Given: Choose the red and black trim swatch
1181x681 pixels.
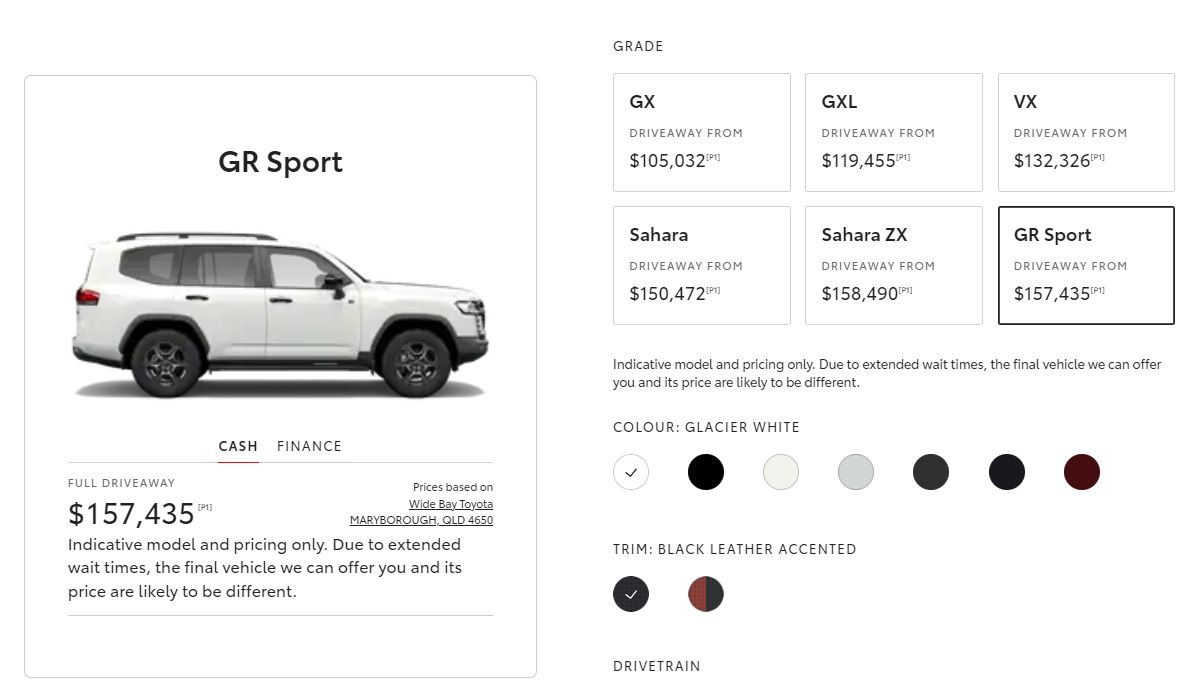Looking at the screenshot, I should [x=706, y=594].
